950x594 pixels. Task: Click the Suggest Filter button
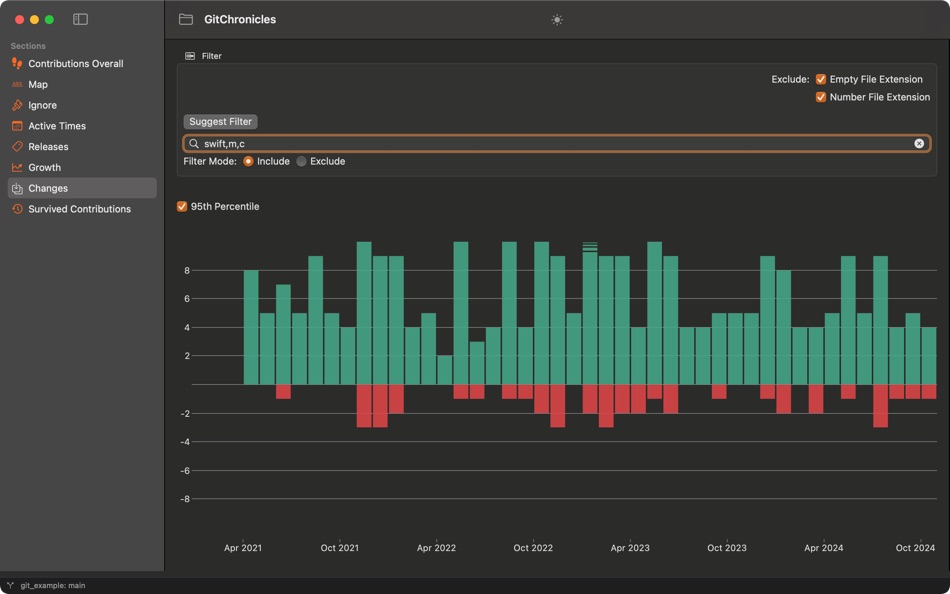221,122
